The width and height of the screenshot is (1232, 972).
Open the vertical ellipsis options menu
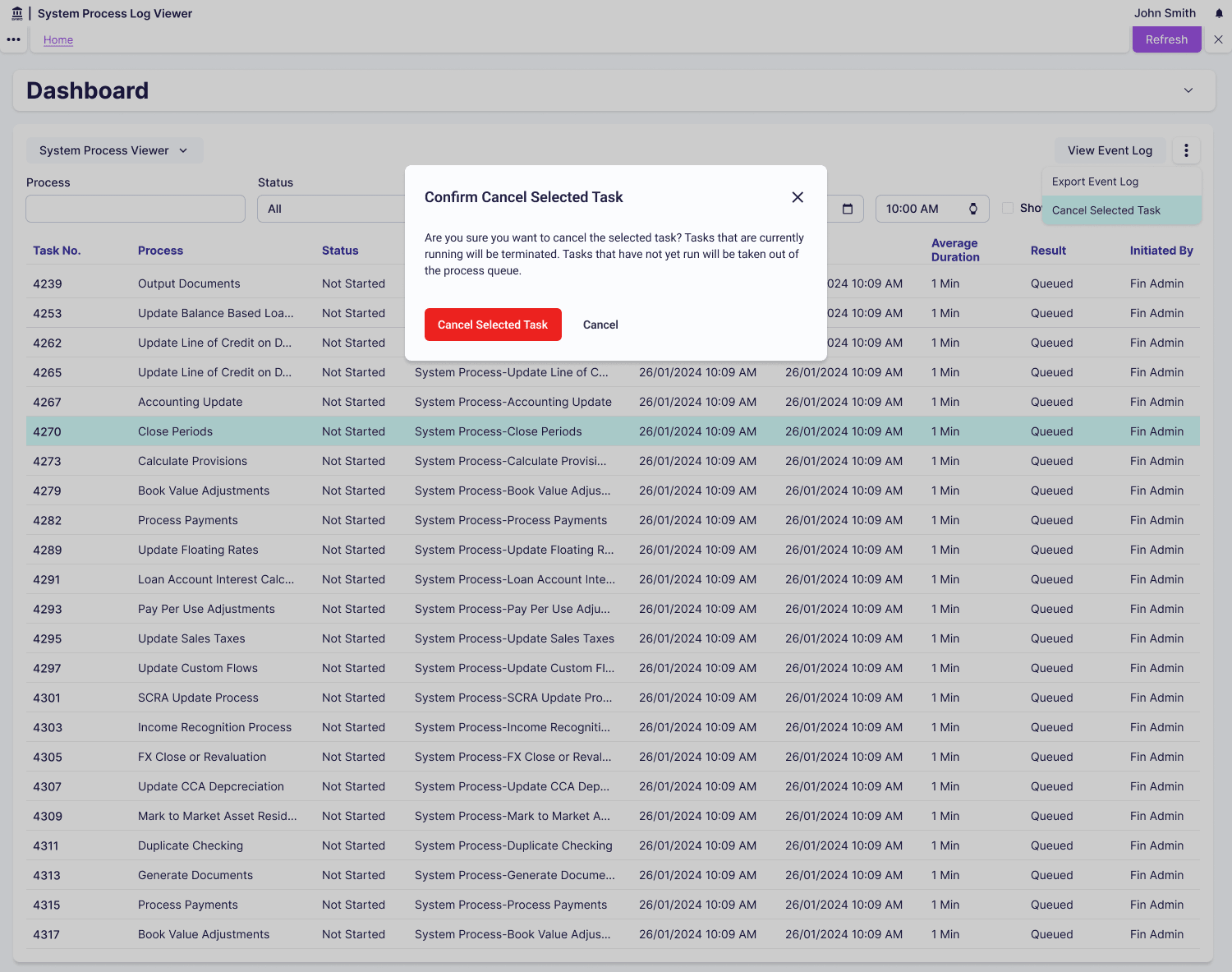tap(1186, 150)
